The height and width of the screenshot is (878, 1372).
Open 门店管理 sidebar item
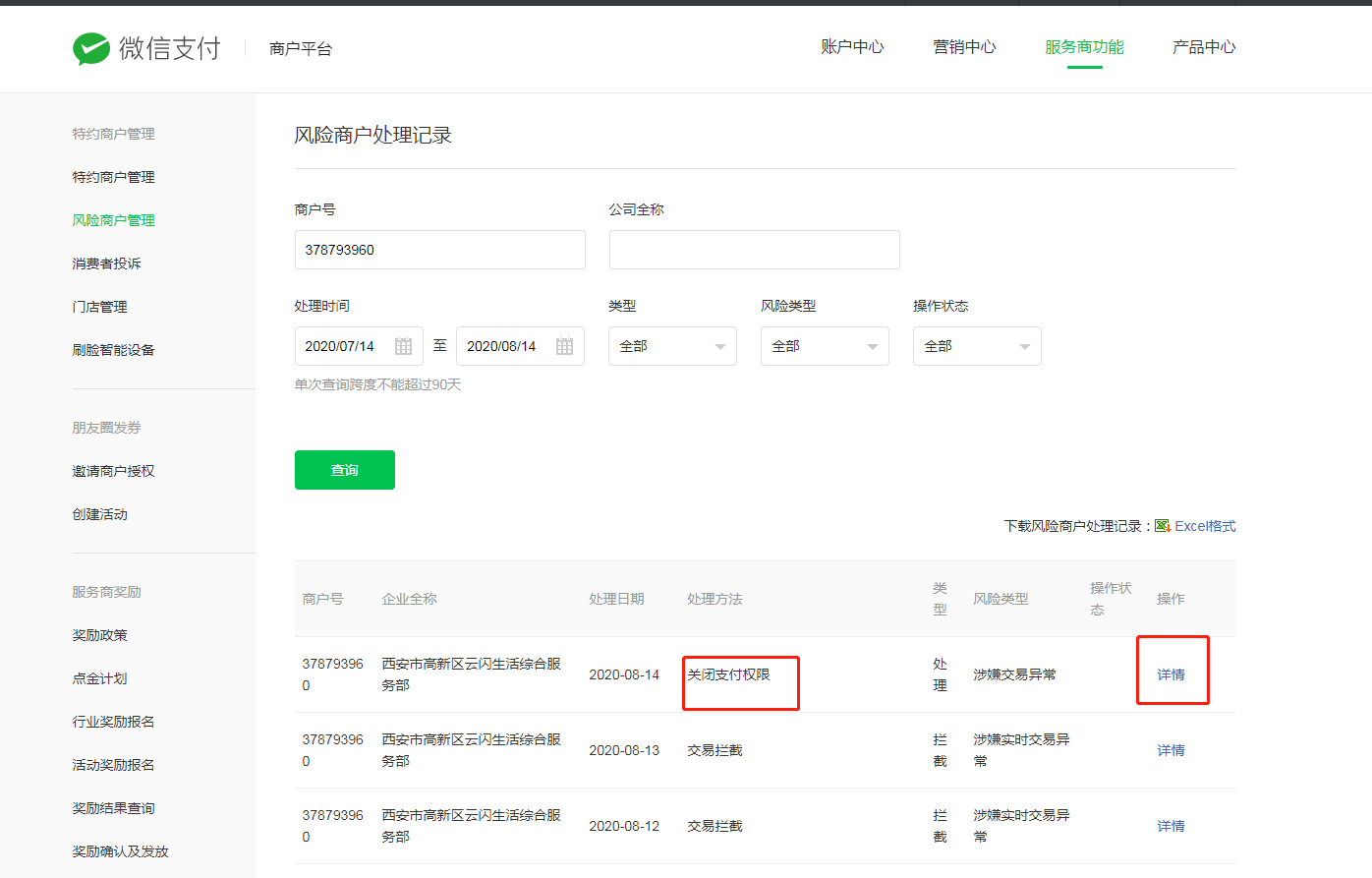point(99,307)
